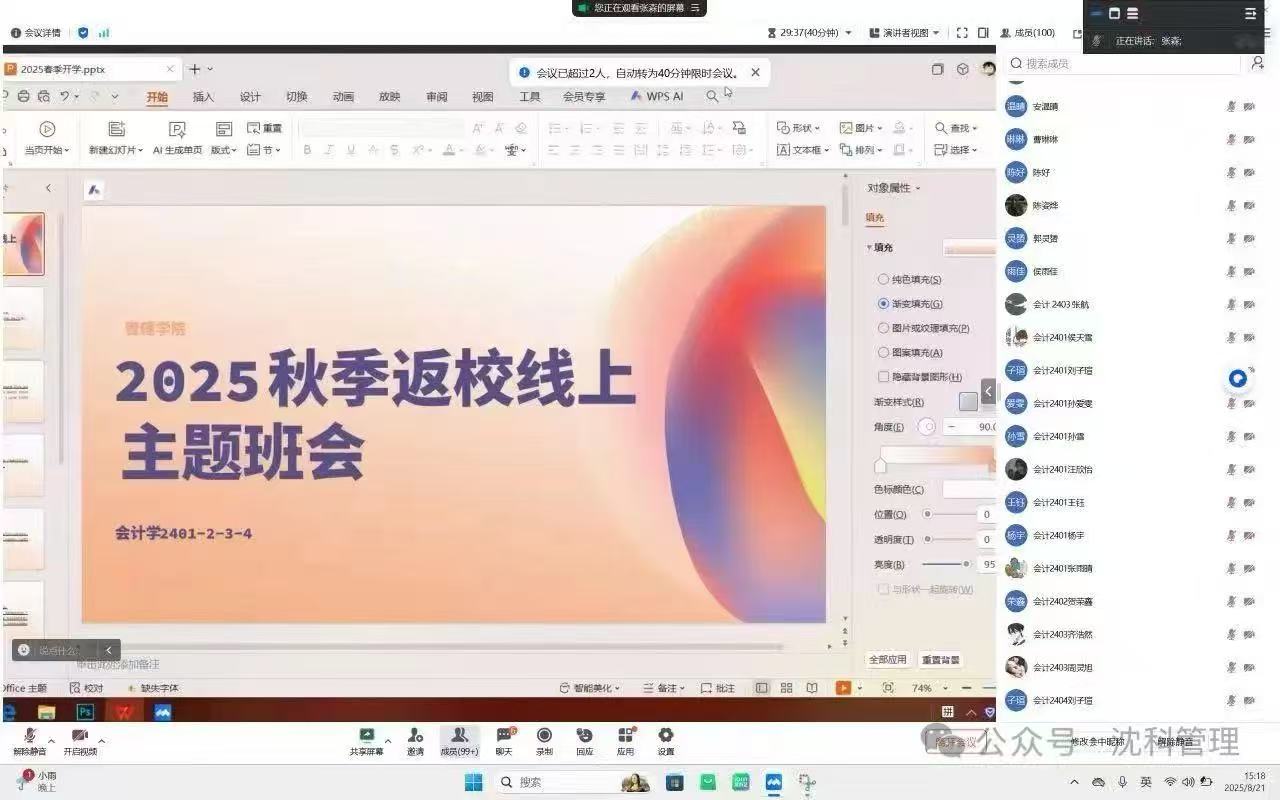This screenshot has width=1280, height=800.
Task: Open the 演讲者视图 view dropdown
Action: click(904, 33)
